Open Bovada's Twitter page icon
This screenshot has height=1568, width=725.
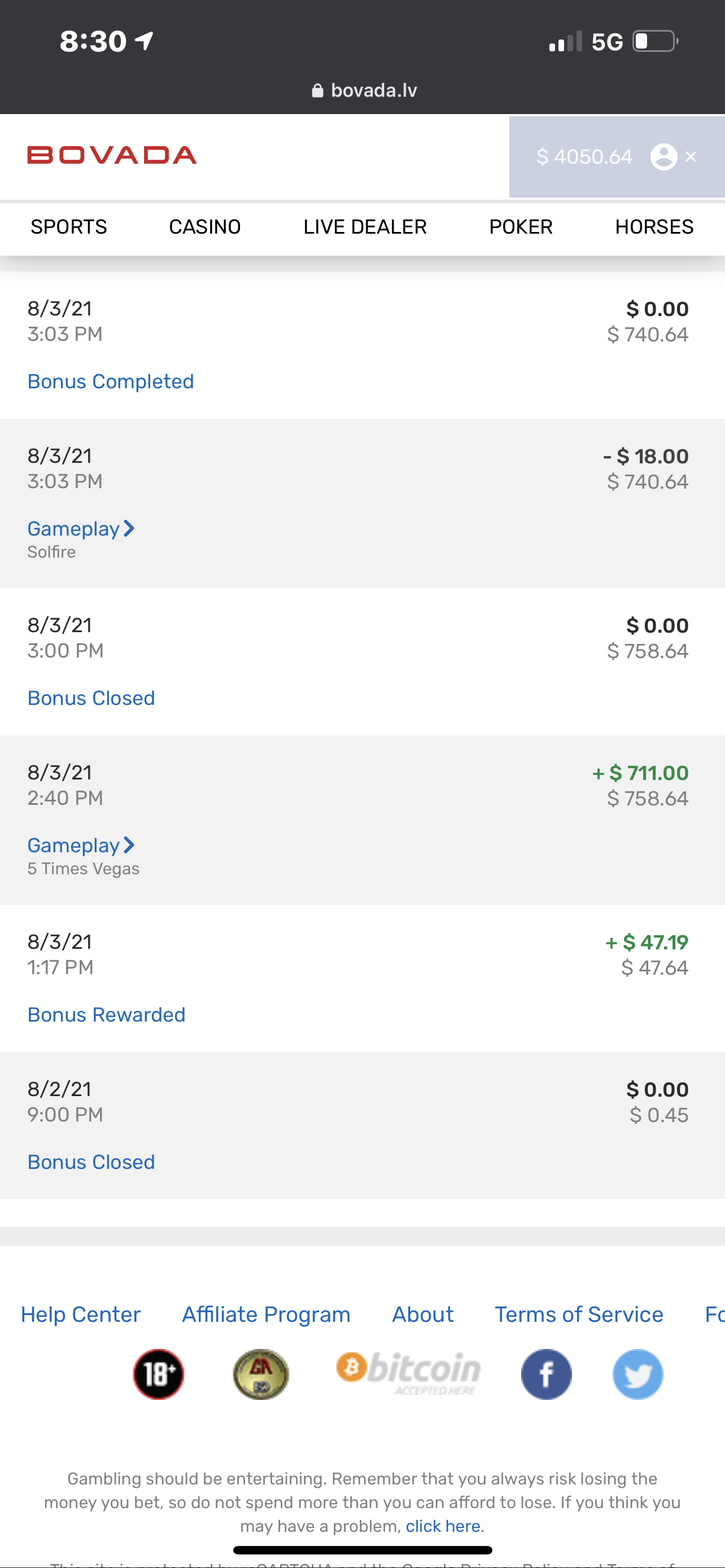pos(637,1374)
